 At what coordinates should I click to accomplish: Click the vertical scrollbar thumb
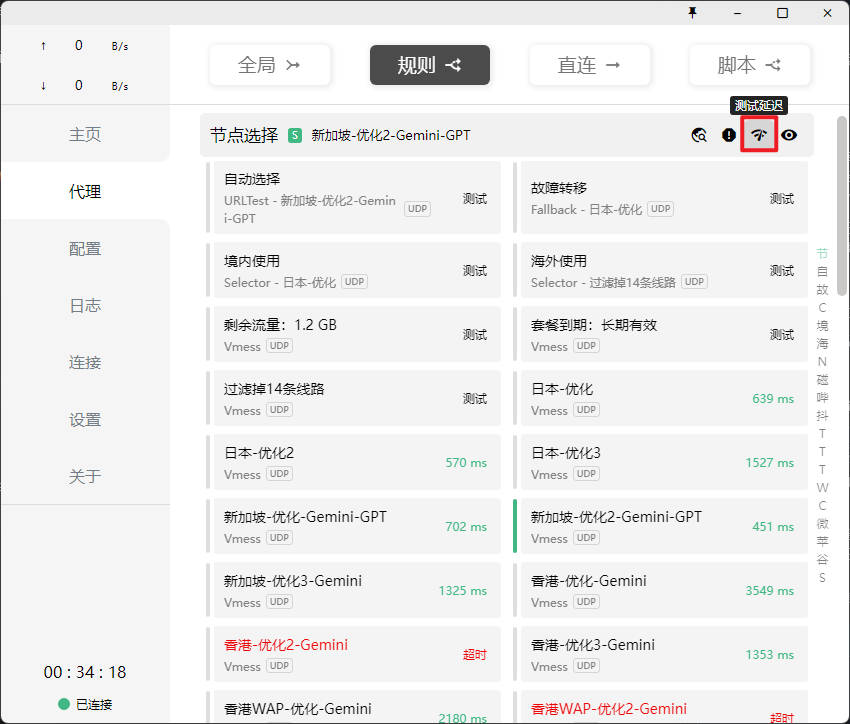(x=842, y=206)
